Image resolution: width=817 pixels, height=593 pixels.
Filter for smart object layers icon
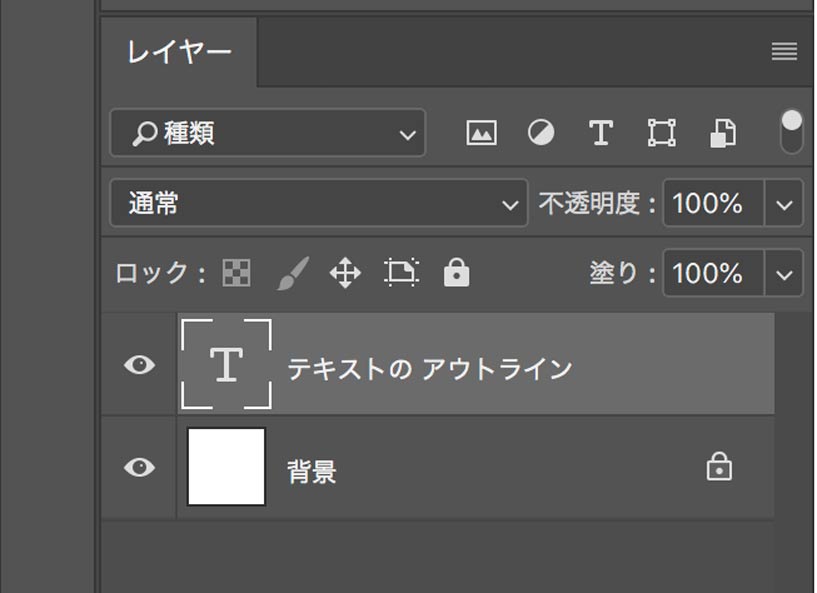pos(723,133)
